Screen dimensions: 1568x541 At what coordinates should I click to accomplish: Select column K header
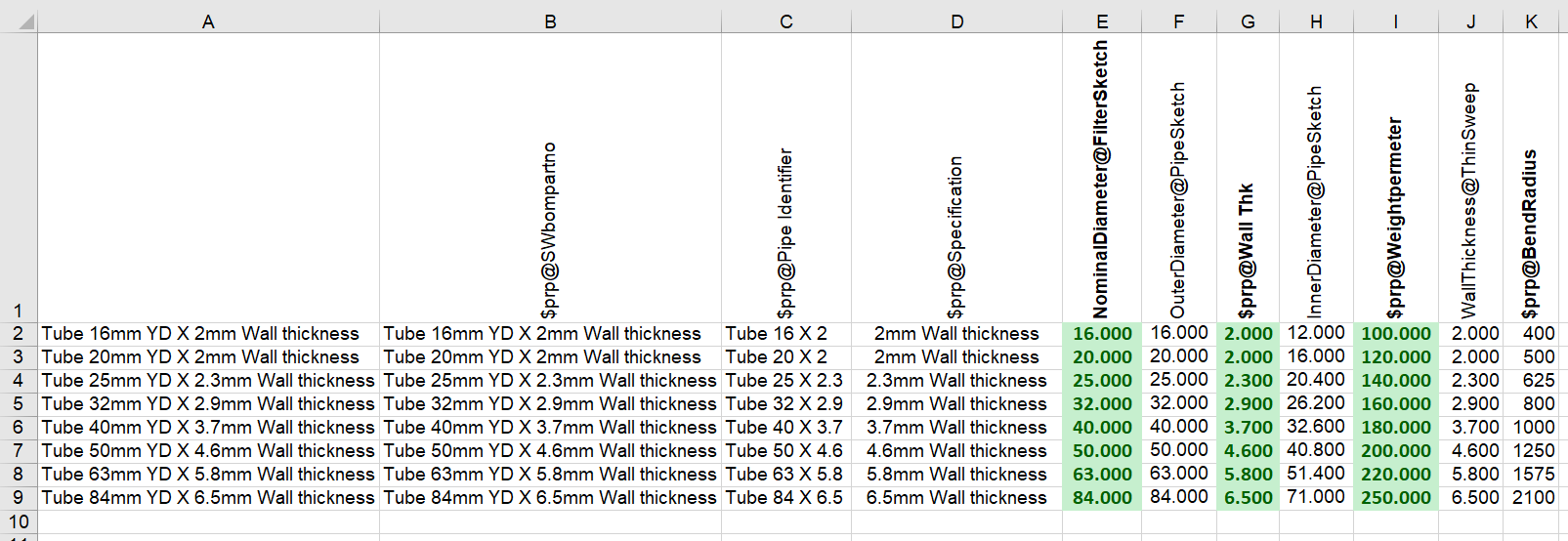(1531, 21)
